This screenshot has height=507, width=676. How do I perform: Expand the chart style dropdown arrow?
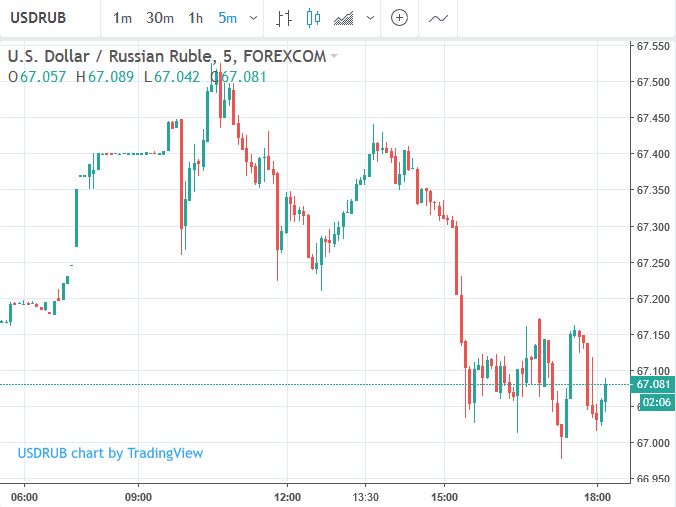[x=370, y=18]
